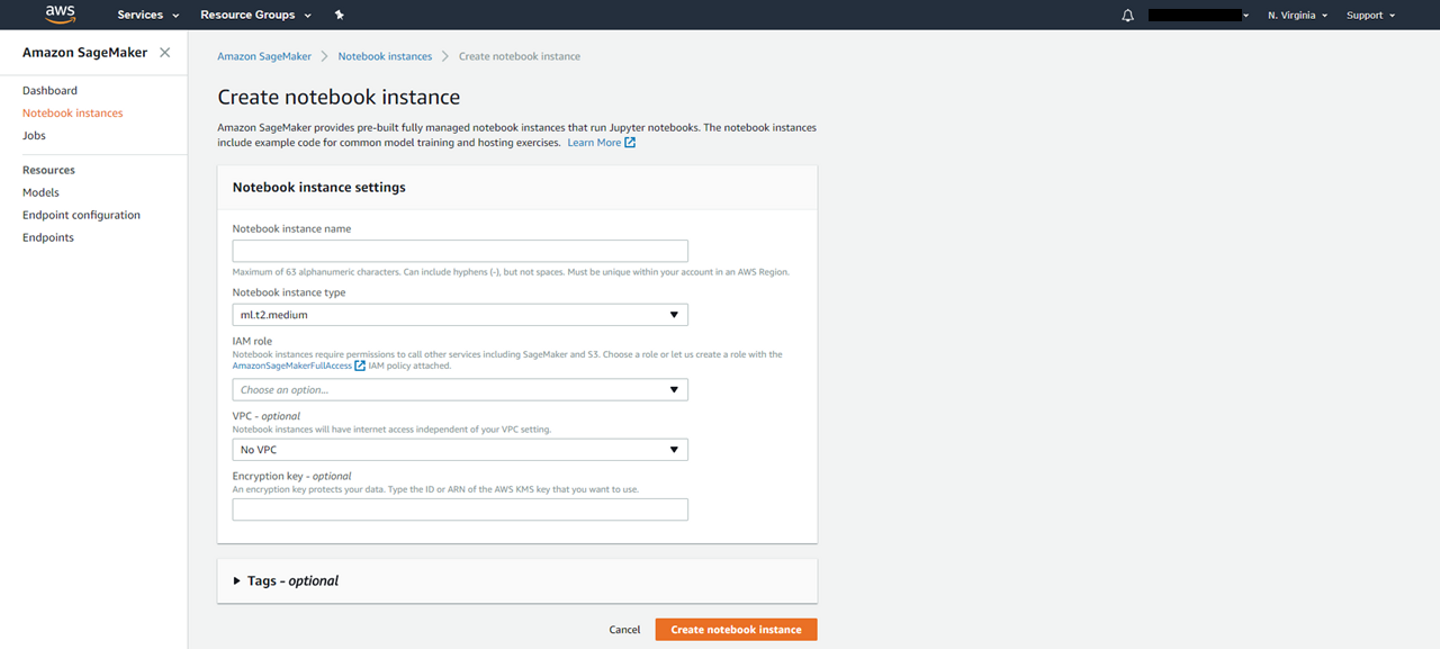Image resolution: width=1440 pixels, height=649 pixels.
Task: Click the pin shortcuts star icon
Action: click(x=339, y=15)
